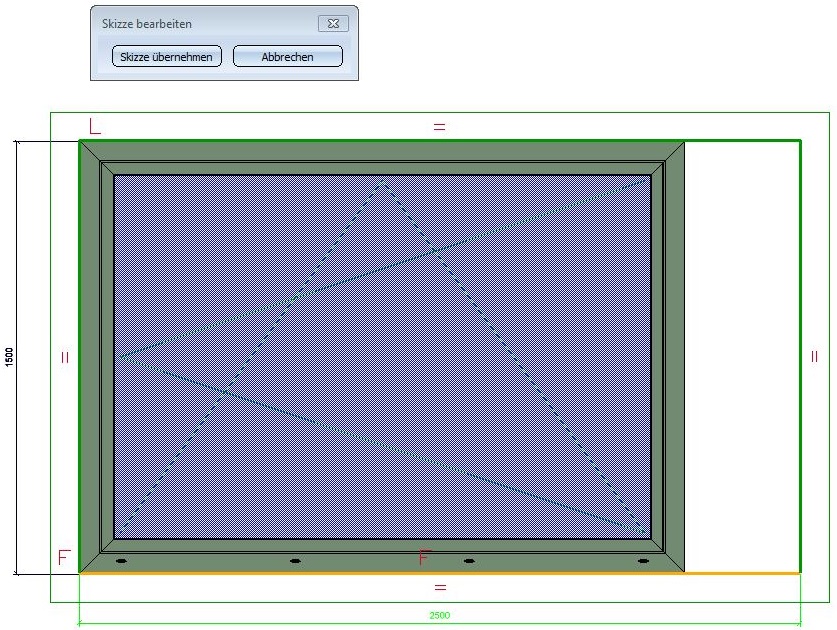
Task: Cancel sketch editing with Abbrechen
Action: tap(288, 57)
